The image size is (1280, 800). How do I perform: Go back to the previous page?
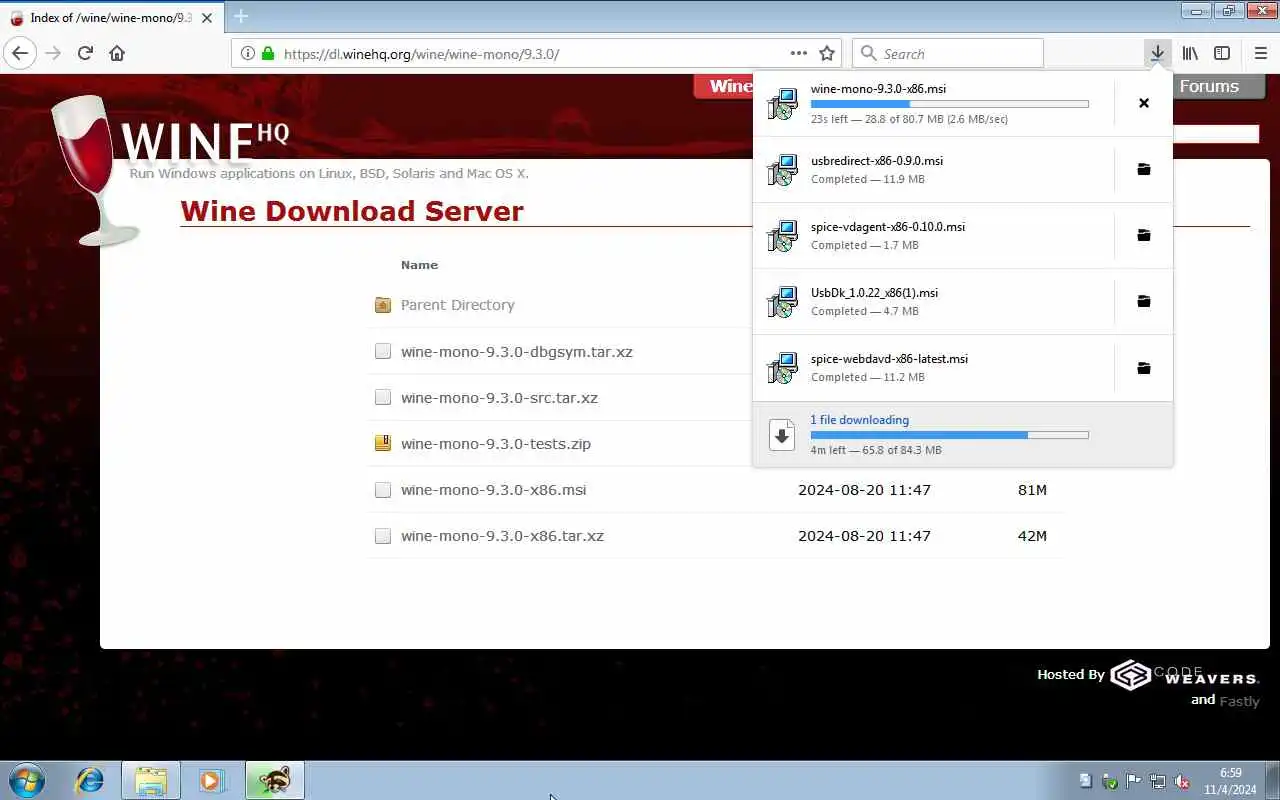20,53
